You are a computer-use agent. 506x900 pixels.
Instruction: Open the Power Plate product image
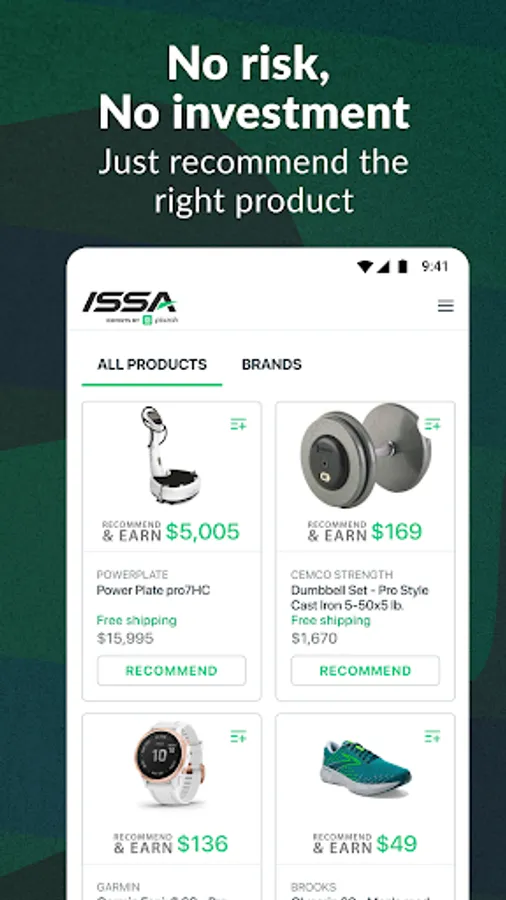tap(170, 455)
